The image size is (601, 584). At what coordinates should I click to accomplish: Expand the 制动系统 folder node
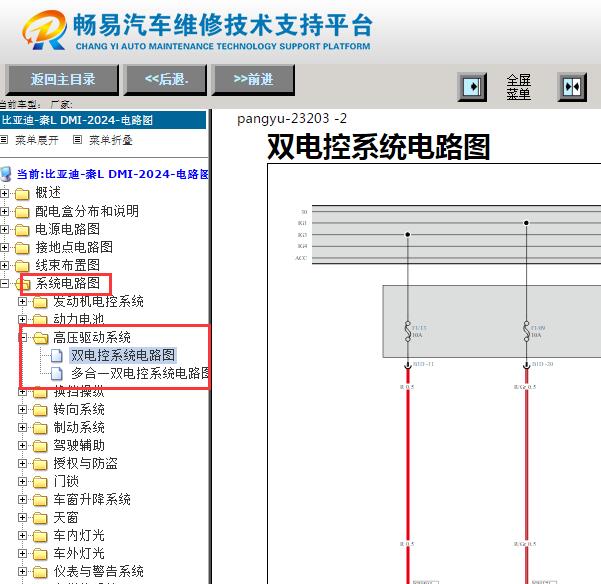22,428
